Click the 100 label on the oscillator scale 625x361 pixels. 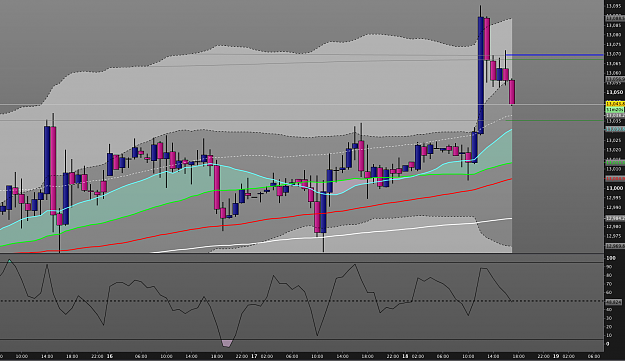610,258
